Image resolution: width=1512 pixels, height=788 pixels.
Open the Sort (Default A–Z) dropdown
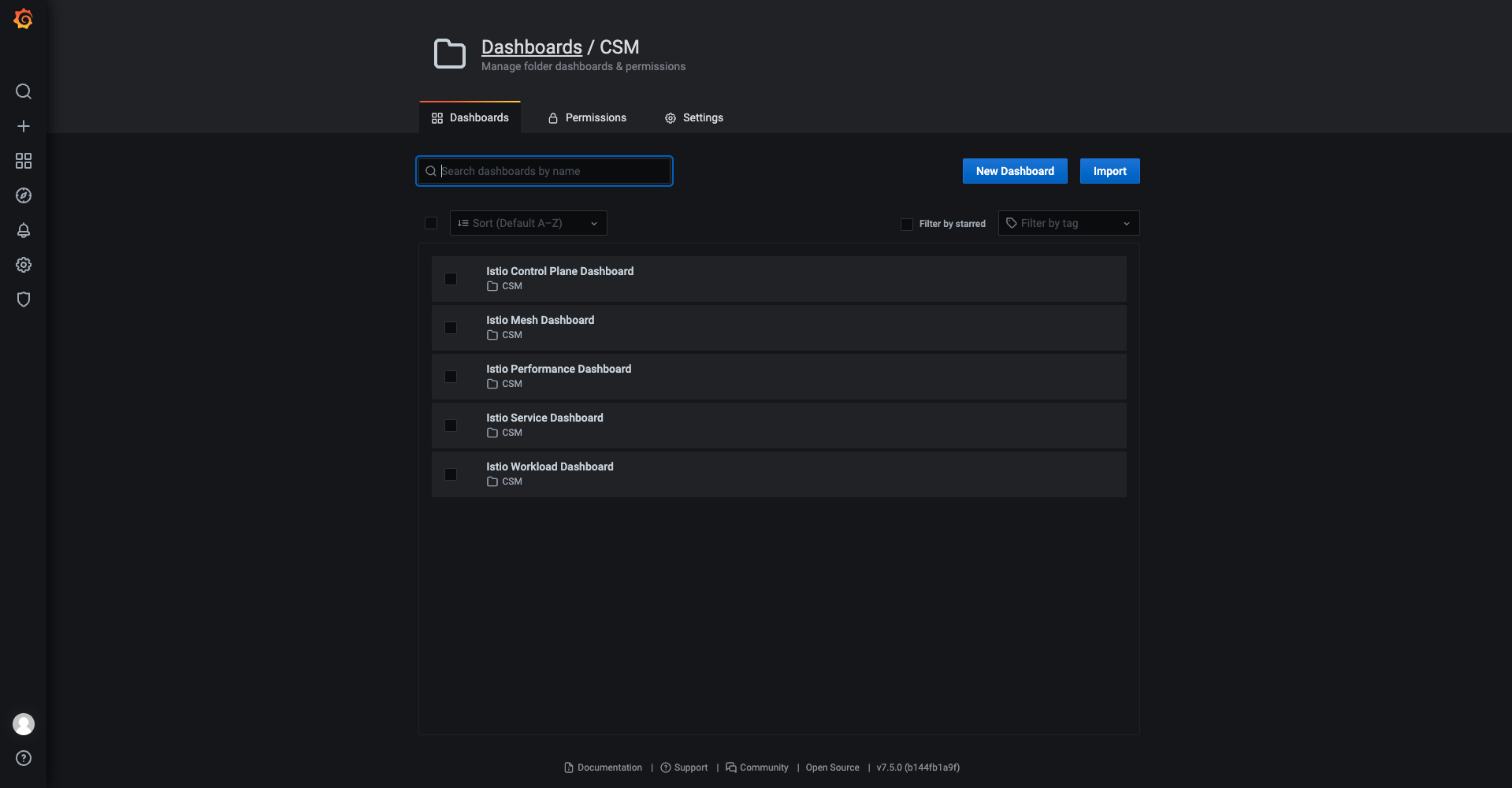click(529, 223)
